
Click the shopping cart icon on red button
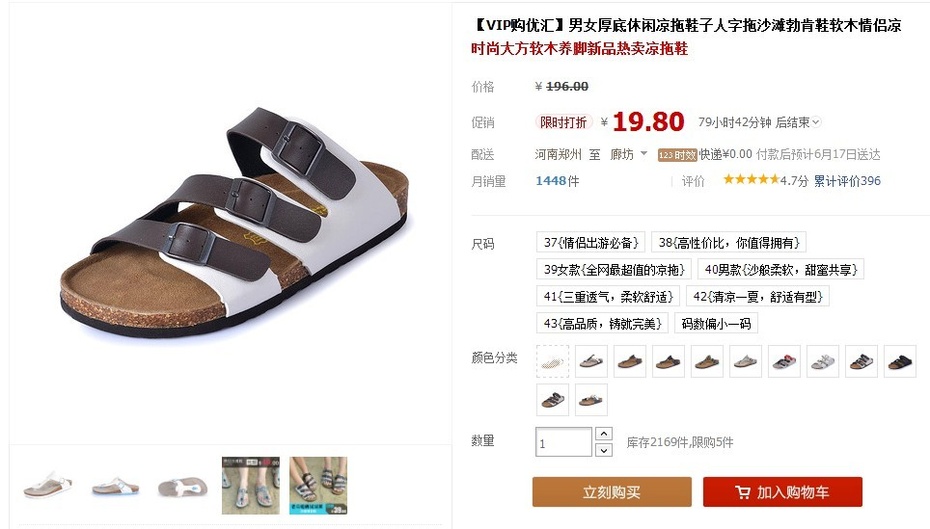[743, 492]
